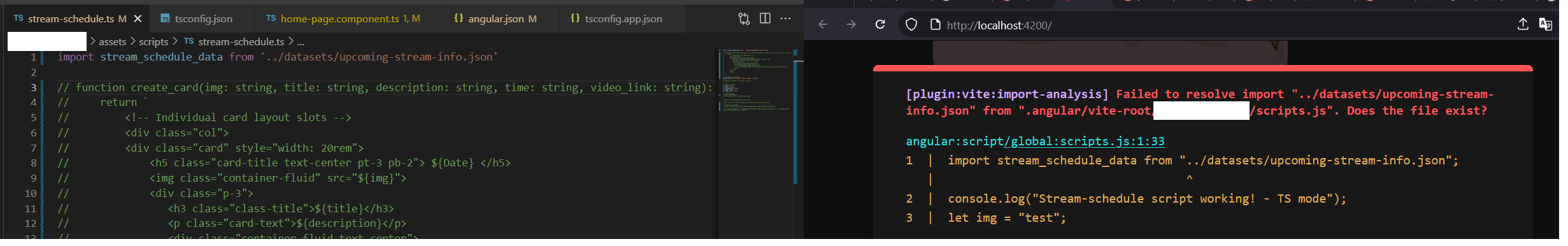
Task: Click the TS icon on stream-schedule.ts tab
Action: (x=18, y=18)
